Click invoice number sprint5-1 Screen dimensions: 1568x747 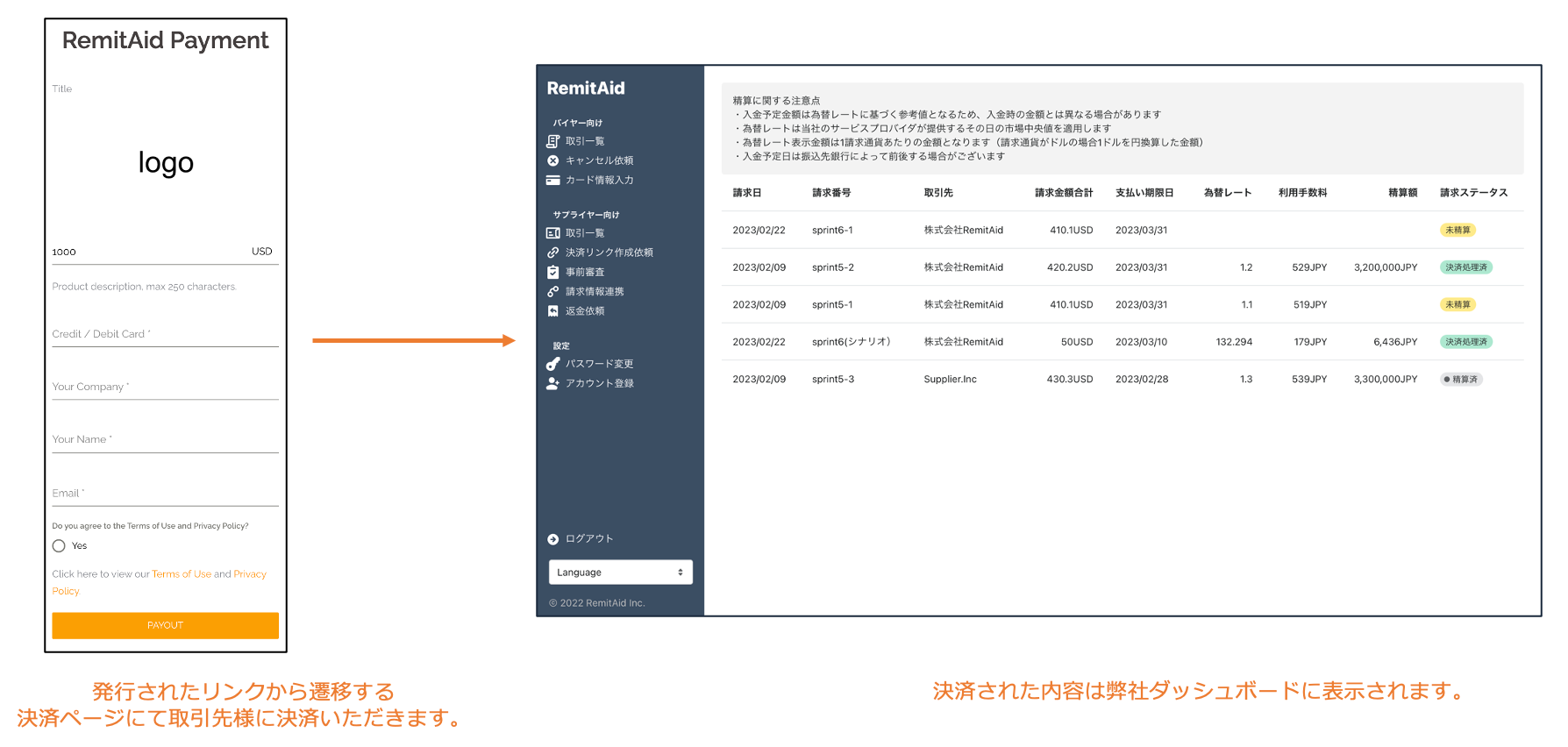click(x=832, y=305)
